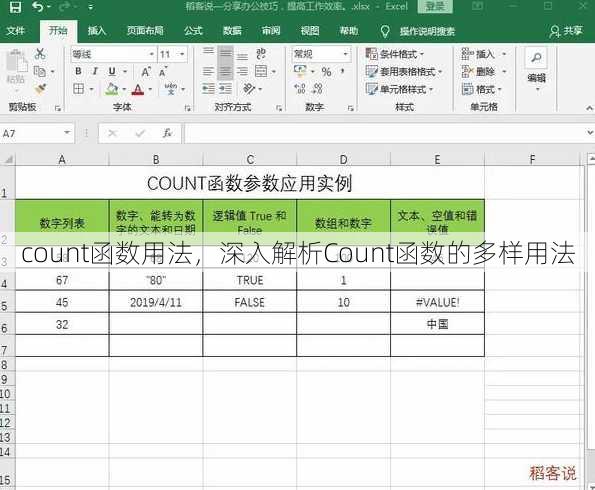
Task: Open the 文件 File tab
Action: click(x=16, y=31)
